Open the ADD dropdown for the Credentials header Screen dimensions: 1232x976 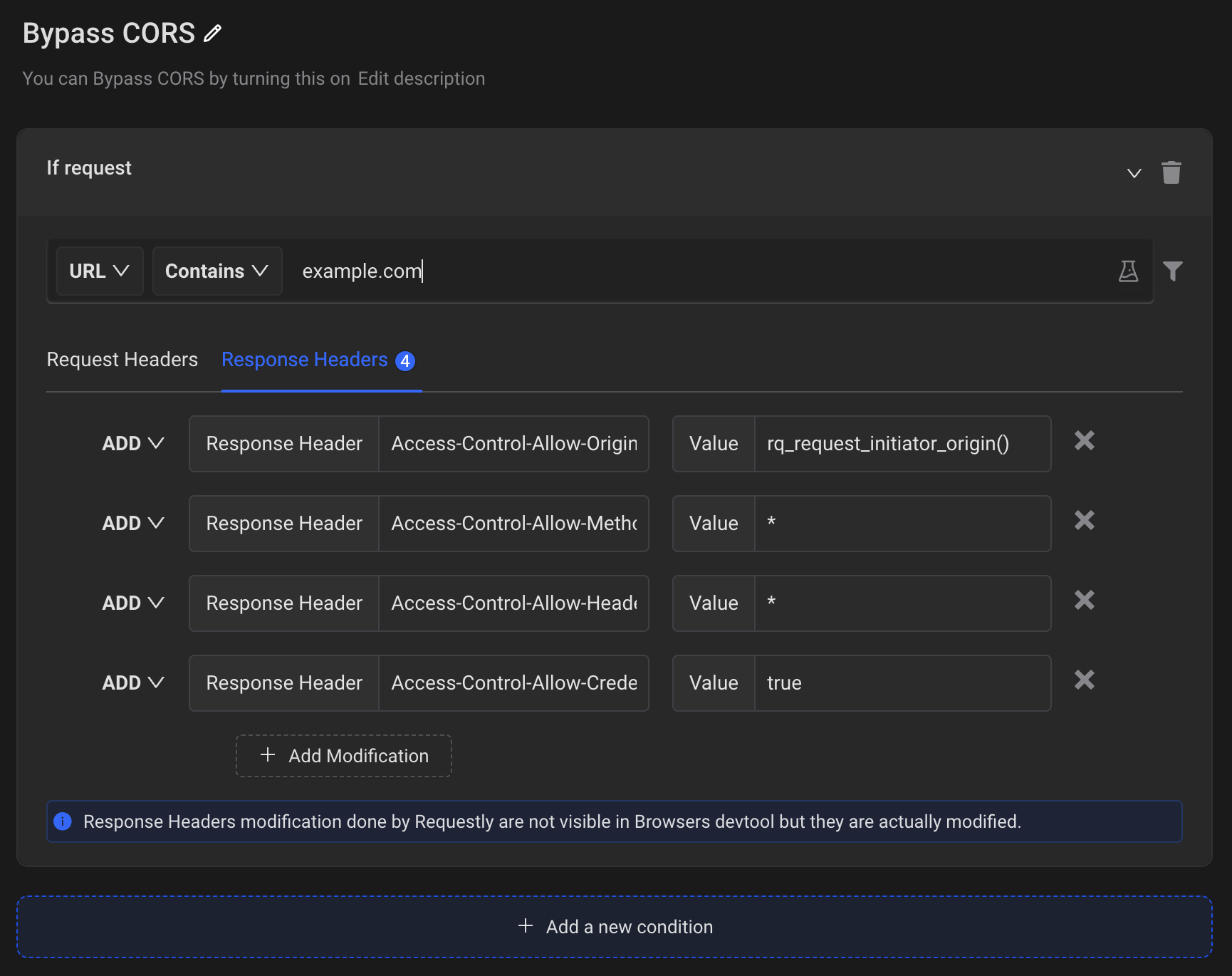(x=132, y=682)
